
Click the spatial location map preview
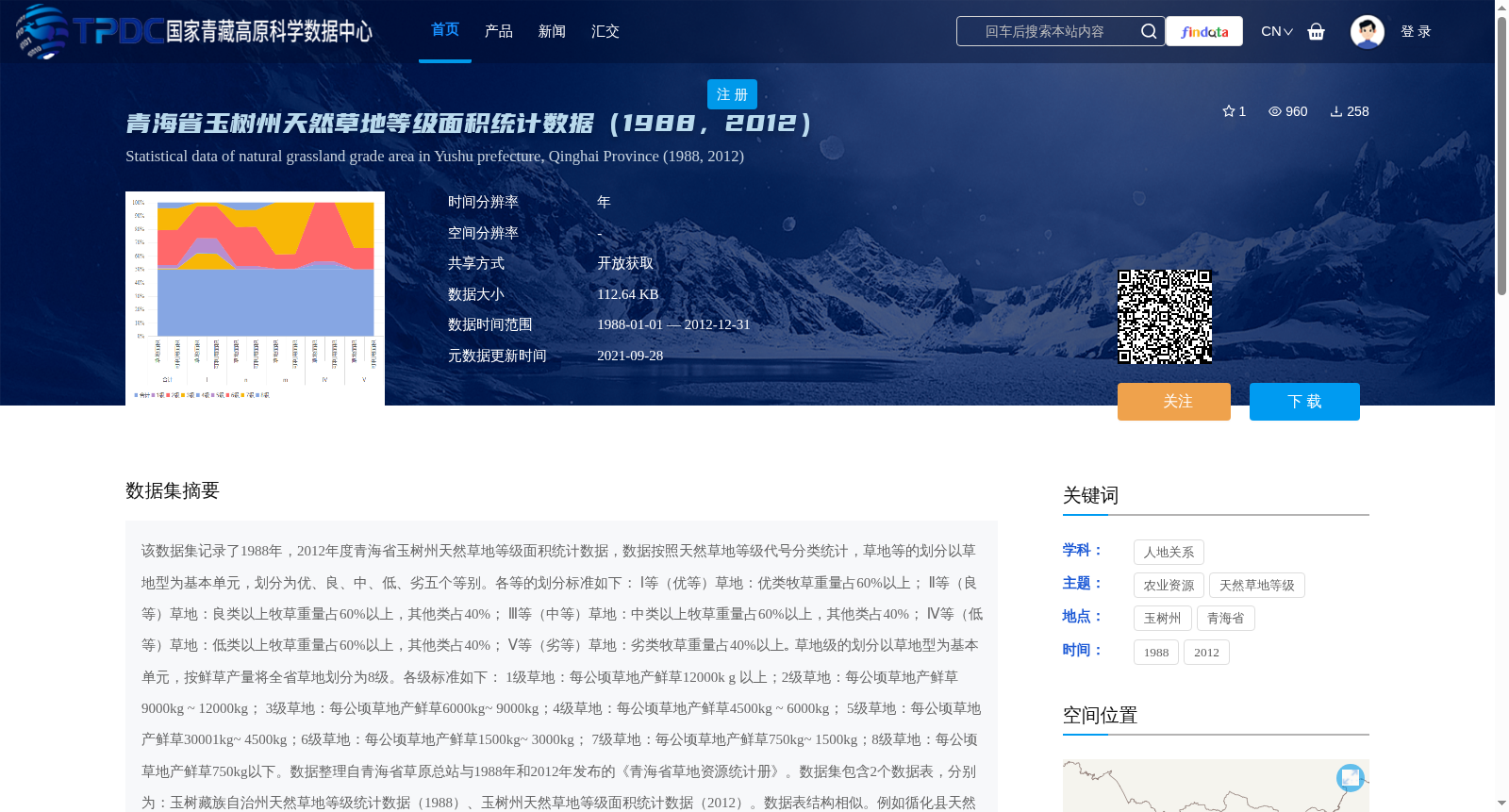coord(1216,786)
